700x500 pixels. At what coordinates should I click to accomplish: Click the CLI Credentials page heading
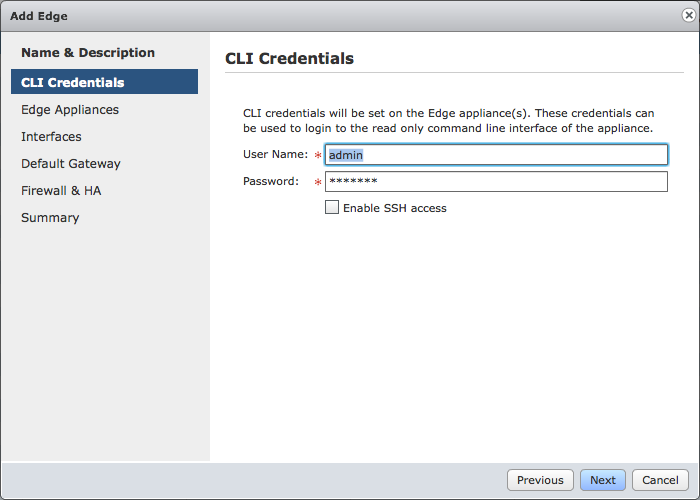(289, 58)
